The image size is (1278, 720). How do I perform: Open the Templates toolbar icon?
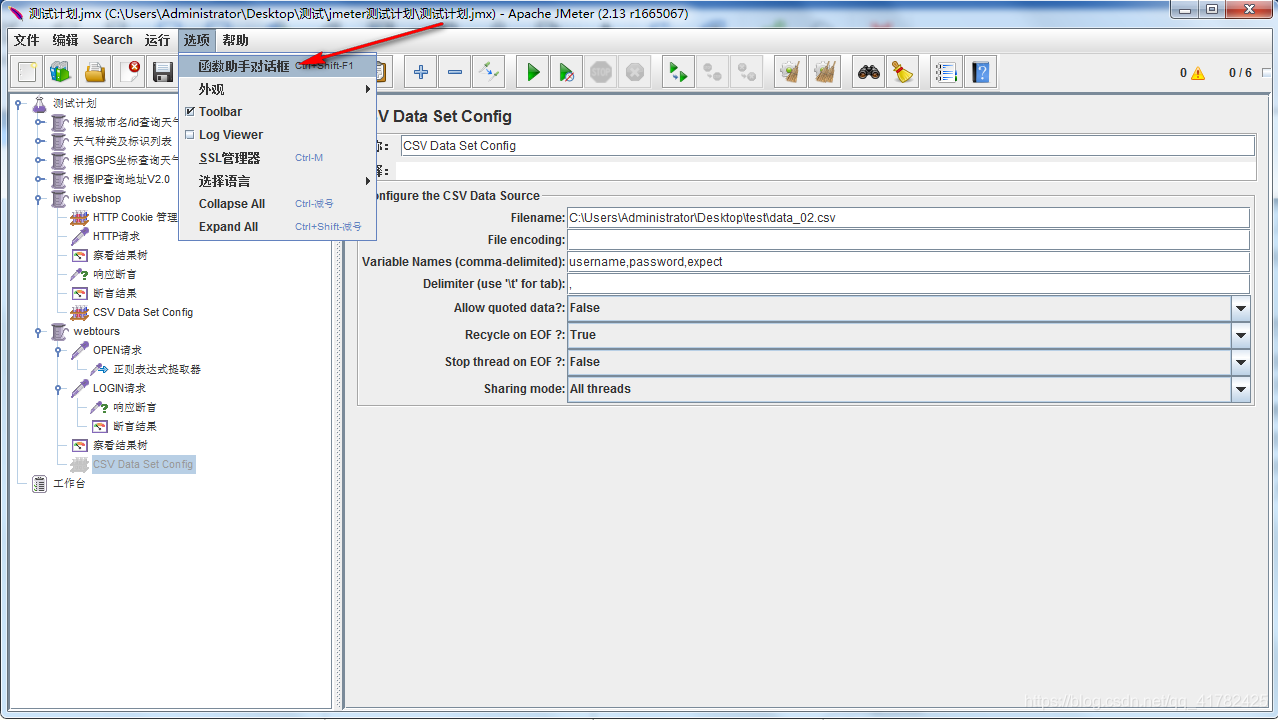pyautogui.click(x=61, y=72)
